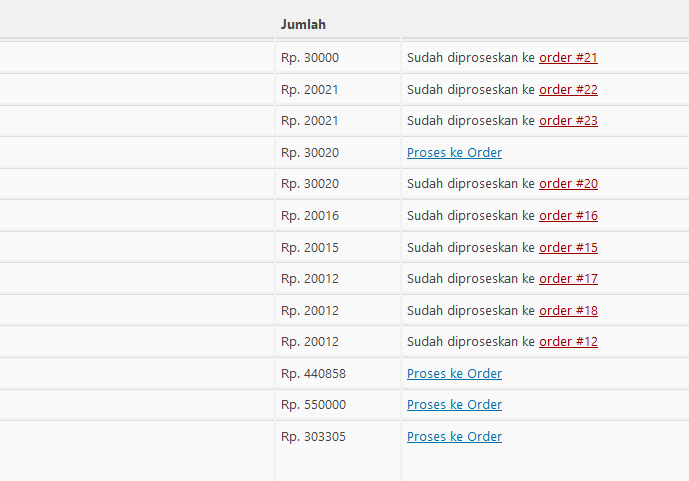
Task: Open the order #15 link
Action: point(568,248)
